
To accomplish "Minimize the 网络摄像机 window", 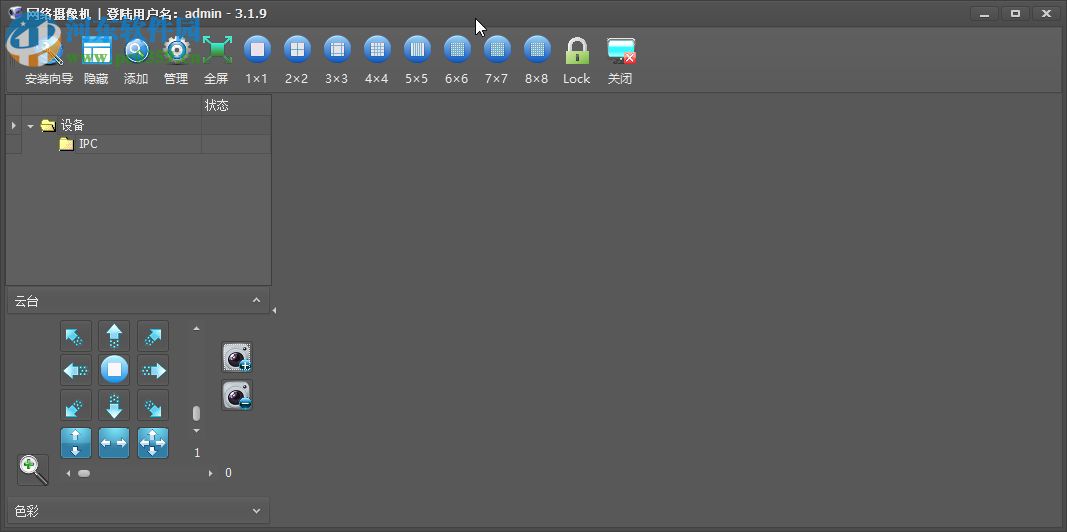I will (984, 13).
